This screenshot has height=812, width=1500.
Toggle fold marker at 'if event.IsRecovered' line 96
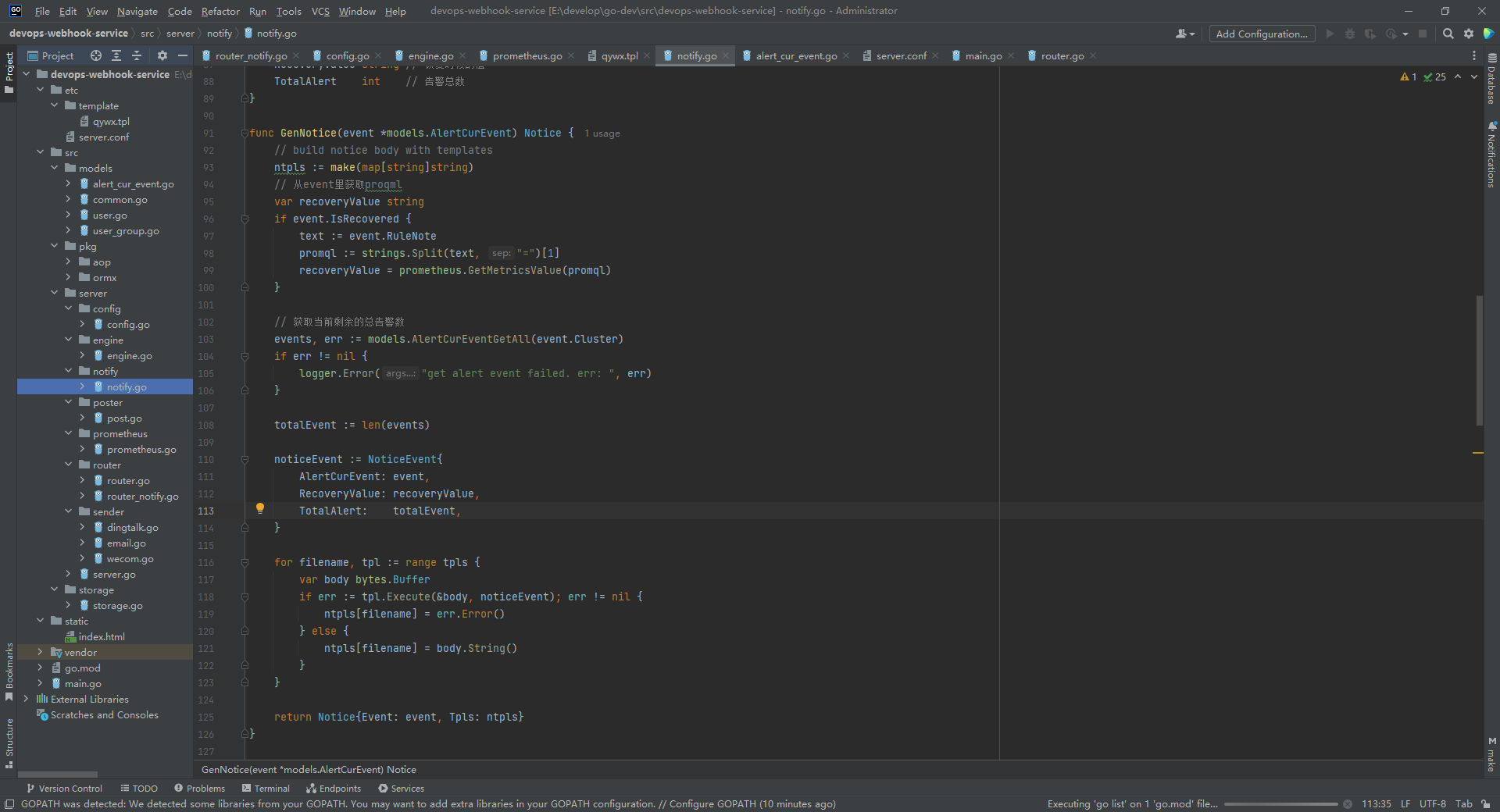[x=245, y=219]
